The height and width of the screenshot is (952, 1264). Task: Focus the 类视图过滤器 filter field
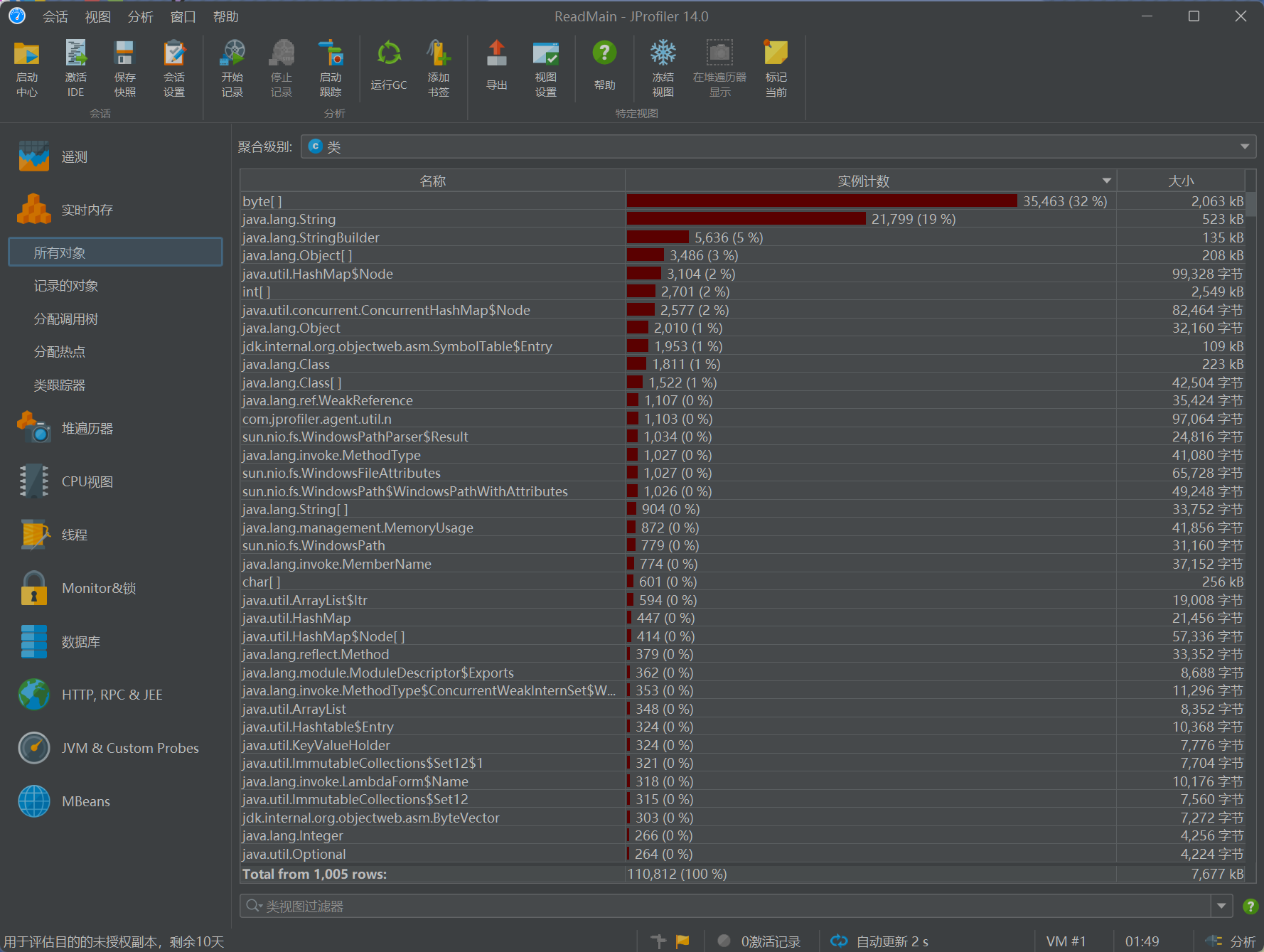pos(725,906)
